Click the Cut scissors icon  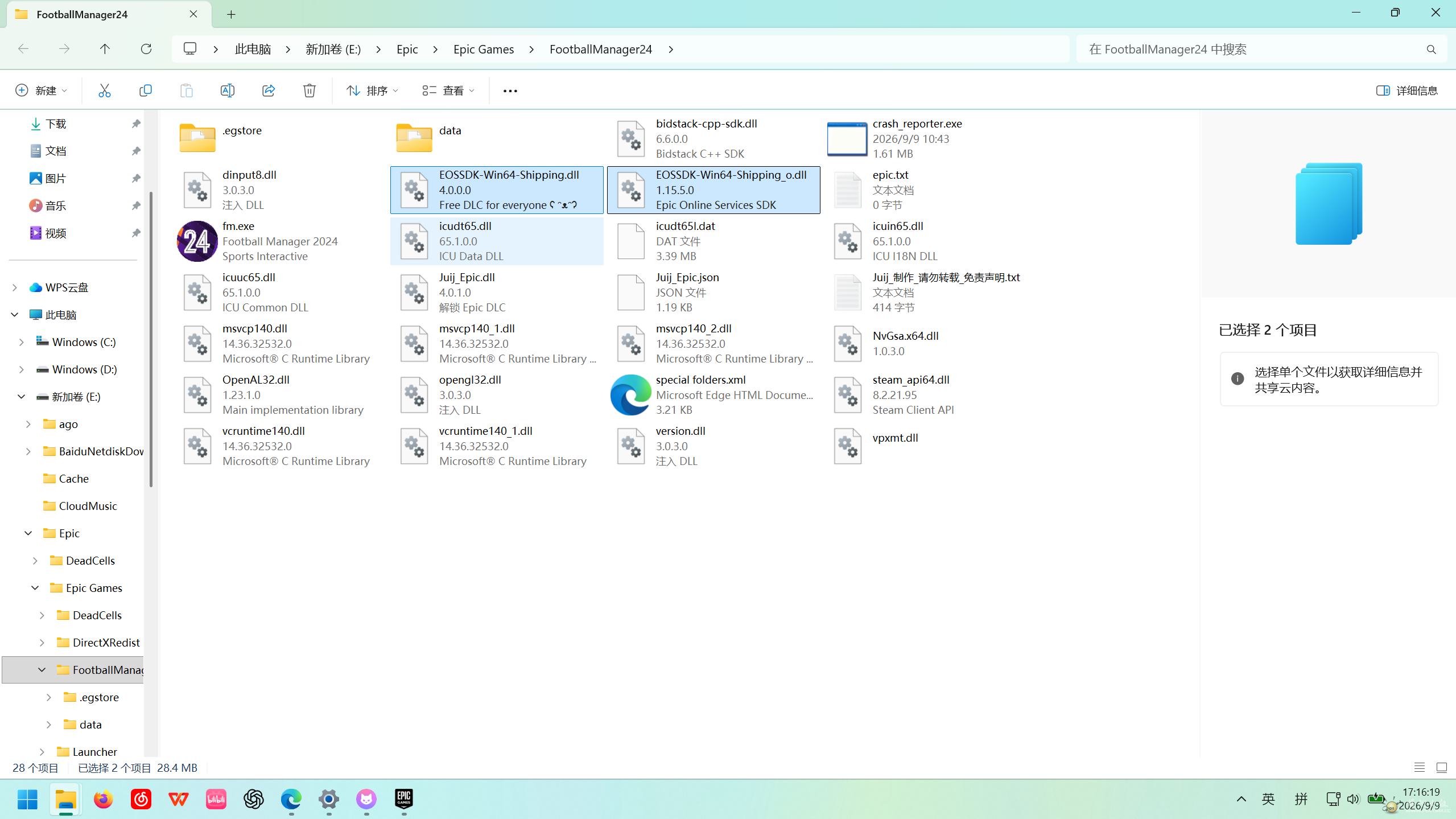(x=104, y=90)
